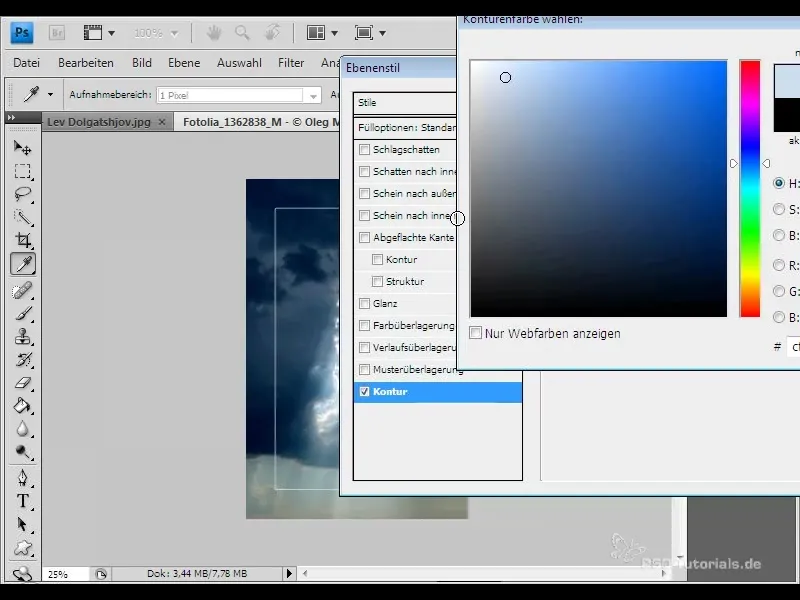The width and height of the screenshot is (800, 600).
Task: Select the Zoom magnifier in application bar
Action: 242,33
